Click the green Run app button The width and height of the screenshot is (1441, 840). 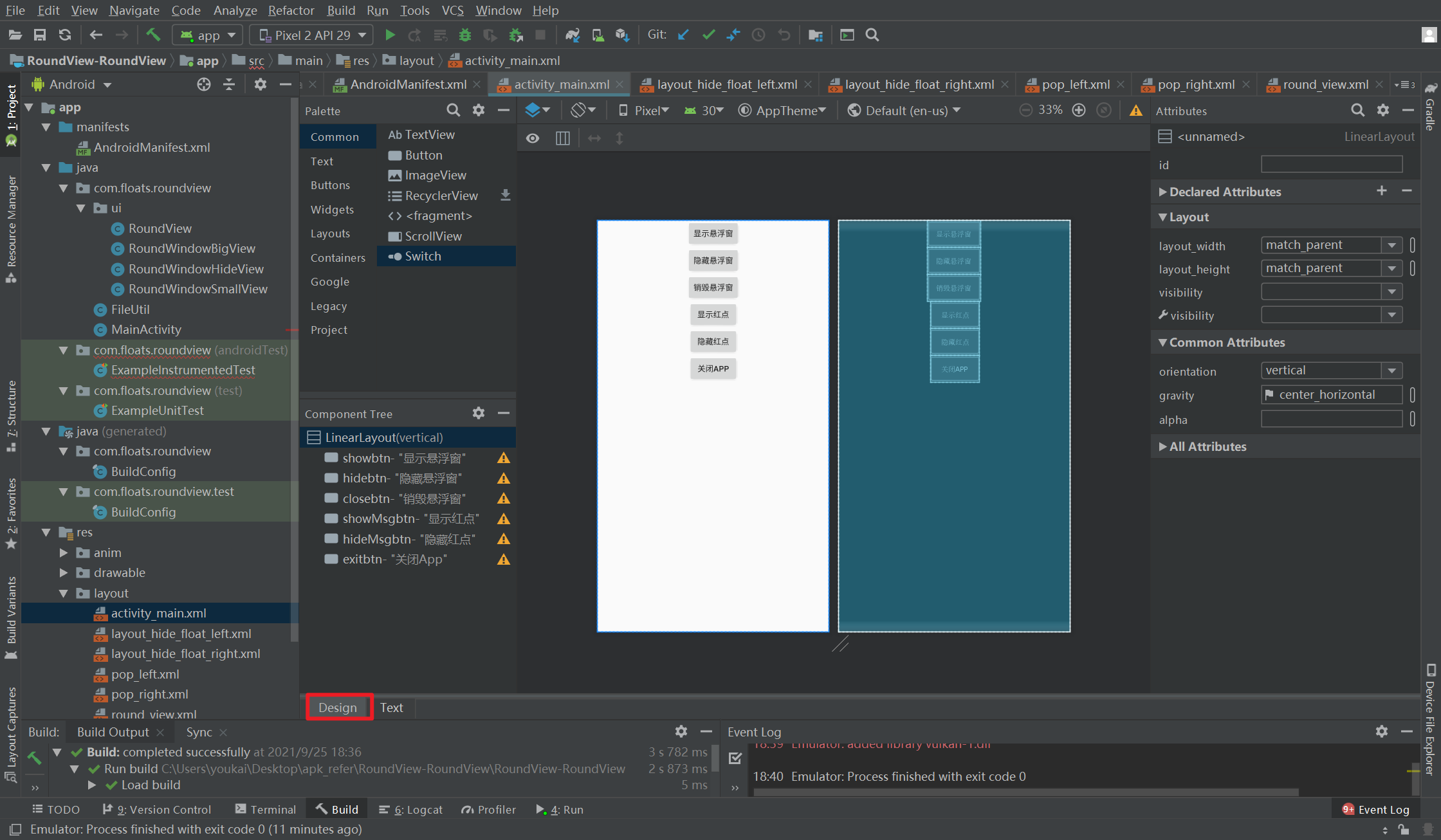[390, 35]
